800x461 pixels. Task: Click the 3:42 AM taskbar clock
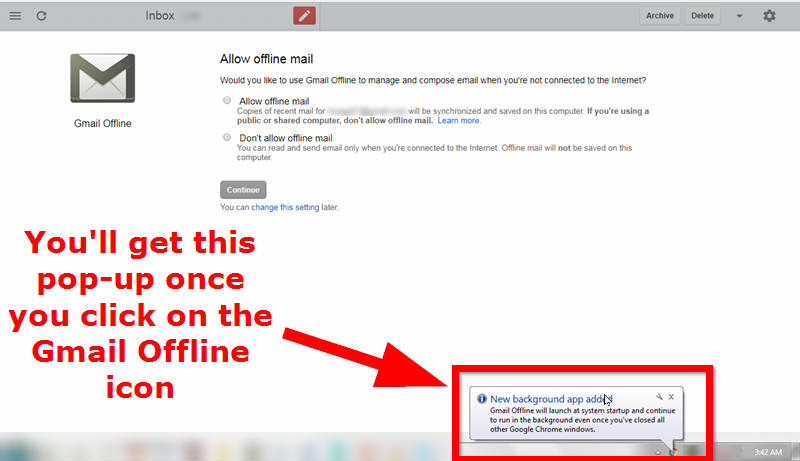[x=768, y=452]
